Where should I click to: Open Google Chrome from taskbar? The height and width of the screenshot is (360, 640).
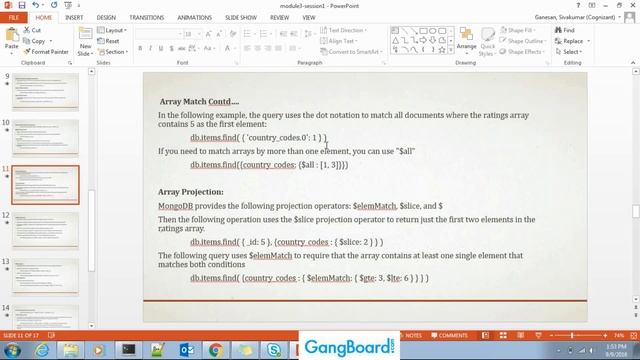(216, 350)
